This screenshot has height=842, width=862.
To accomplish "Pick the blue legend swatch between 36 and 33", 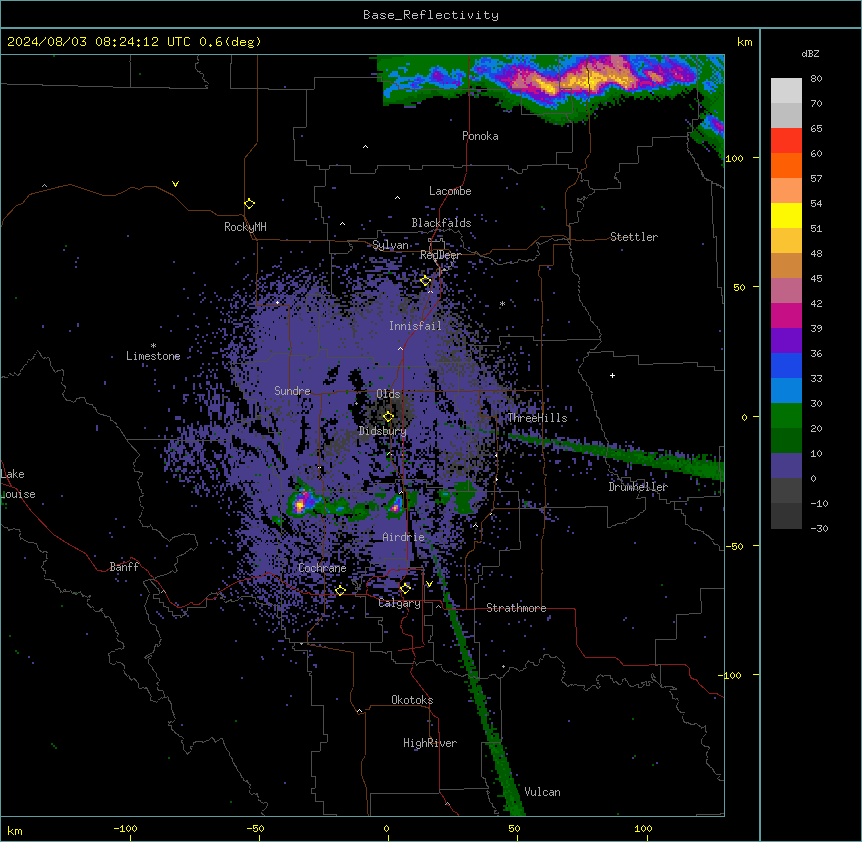I will pos(786,366).
